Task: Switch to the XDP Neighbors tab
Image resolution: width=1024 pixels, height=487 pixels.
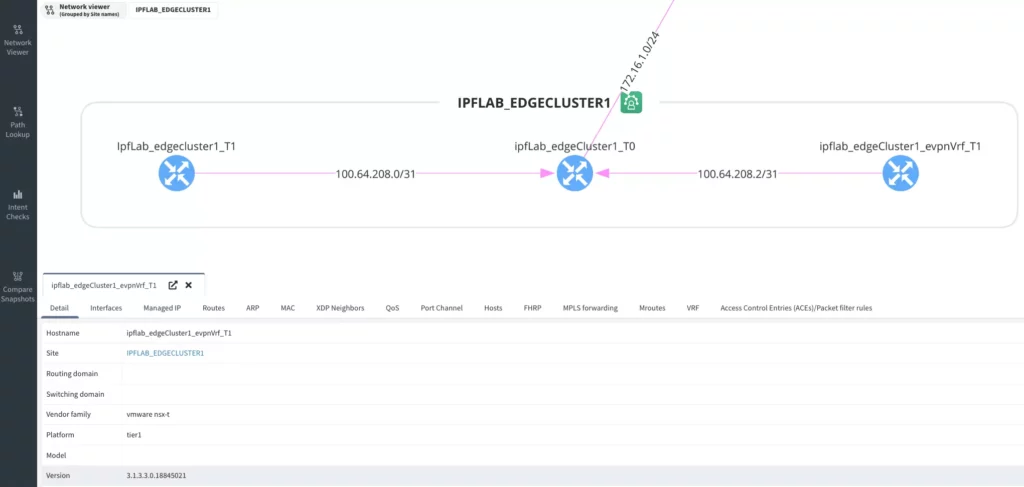Action: [x=340, y=308]
